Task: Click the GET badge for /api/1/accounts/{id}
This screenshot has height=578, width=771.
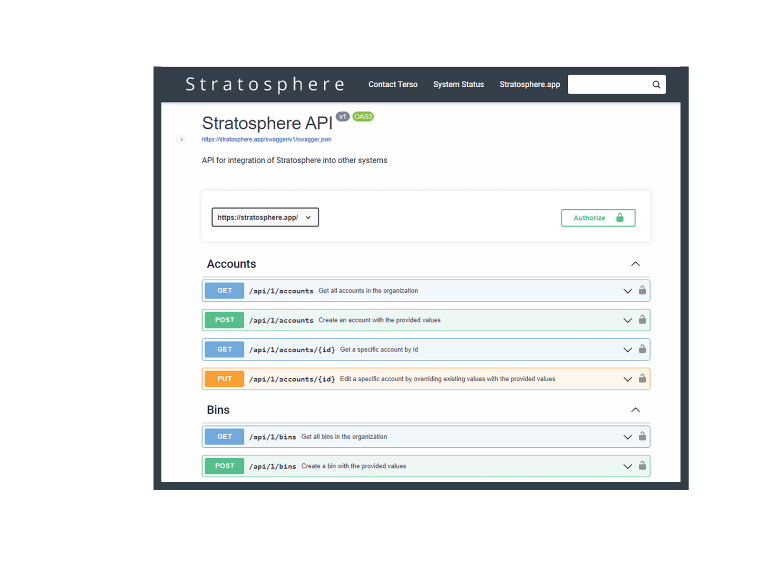Action: click(x=224, y=350)
